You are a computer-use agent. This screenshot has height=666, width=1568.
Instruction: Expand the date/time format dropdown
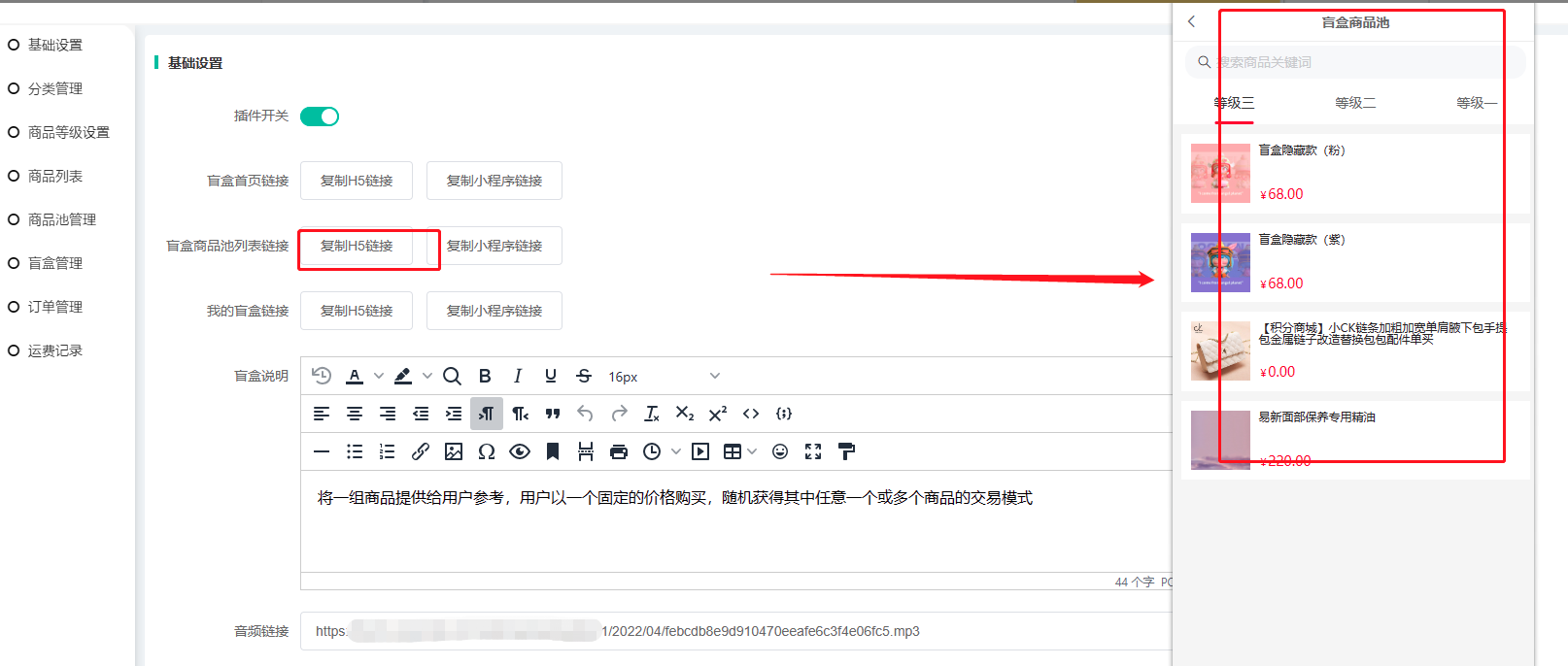[x=676, y=451]
